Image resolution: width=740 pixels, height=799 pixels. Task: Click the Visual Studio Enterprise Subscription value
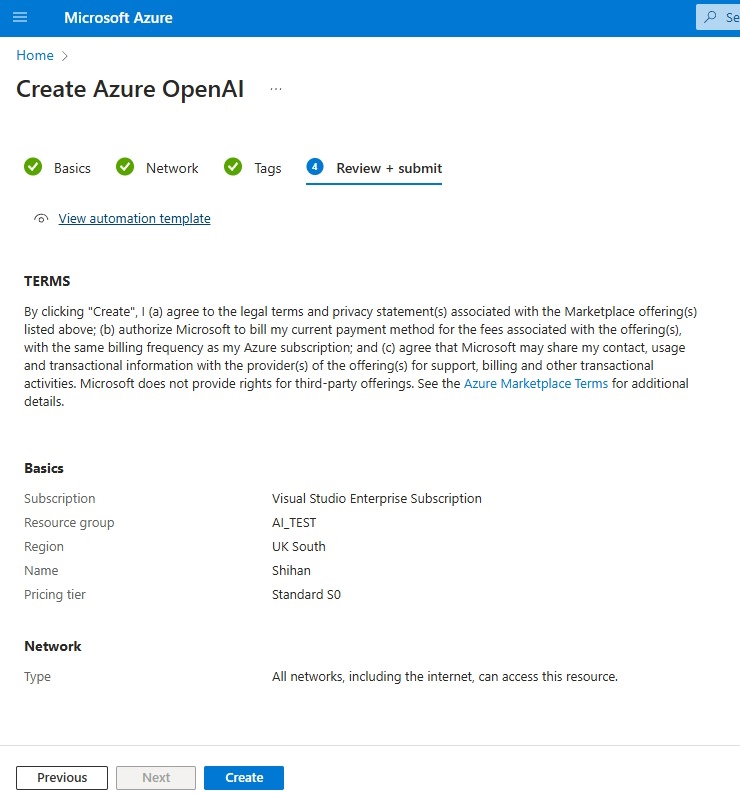[377, 498]
